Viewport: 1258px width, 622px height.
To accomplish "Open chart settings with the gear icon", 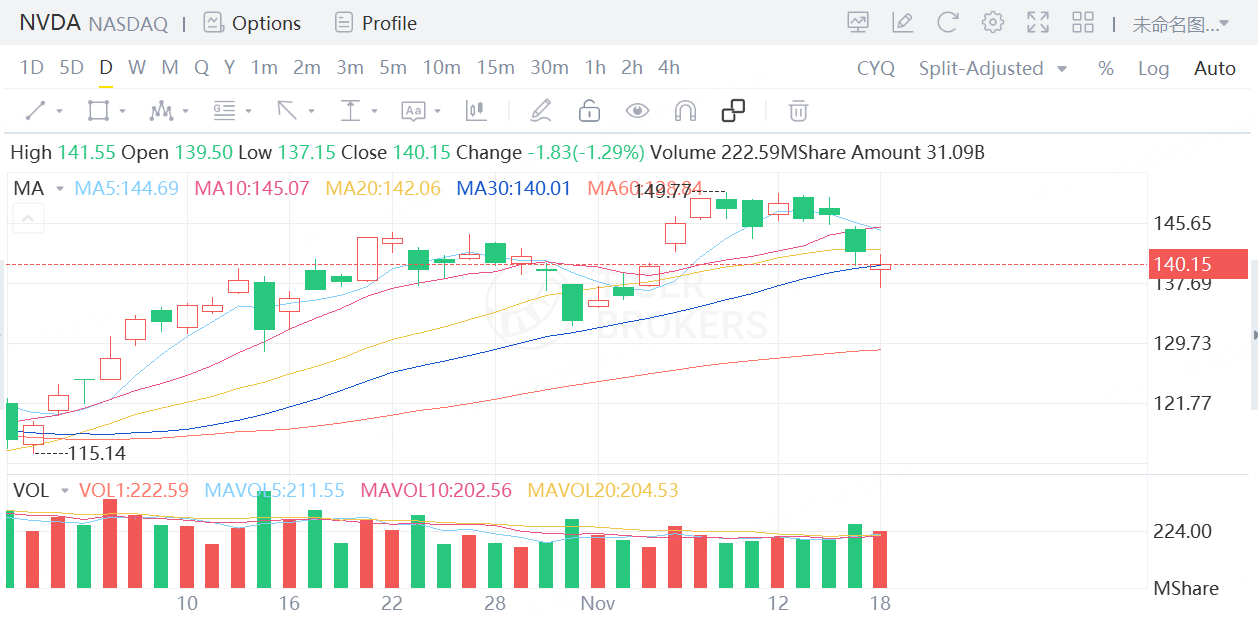I will pos(992,22).
